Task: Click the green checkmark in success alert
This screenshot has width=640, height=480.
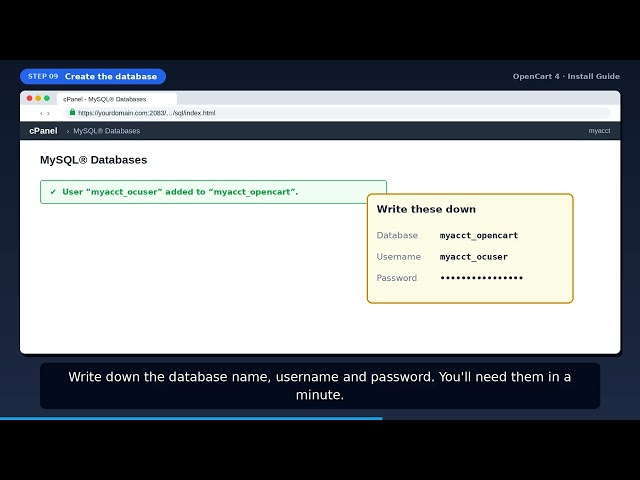Action: (x=53, y=192)
